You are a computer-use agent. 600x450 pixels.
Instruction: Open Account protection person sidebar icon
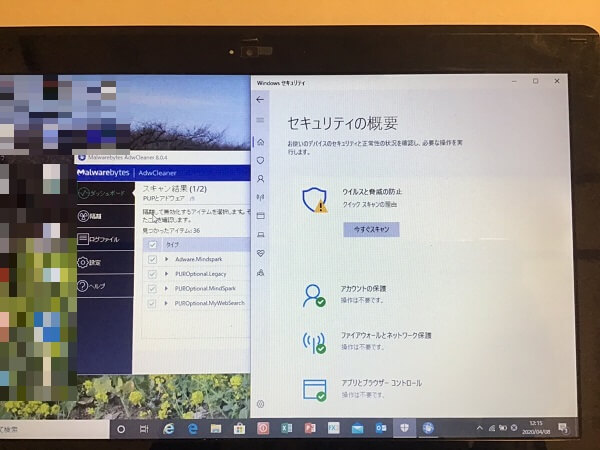261,179
